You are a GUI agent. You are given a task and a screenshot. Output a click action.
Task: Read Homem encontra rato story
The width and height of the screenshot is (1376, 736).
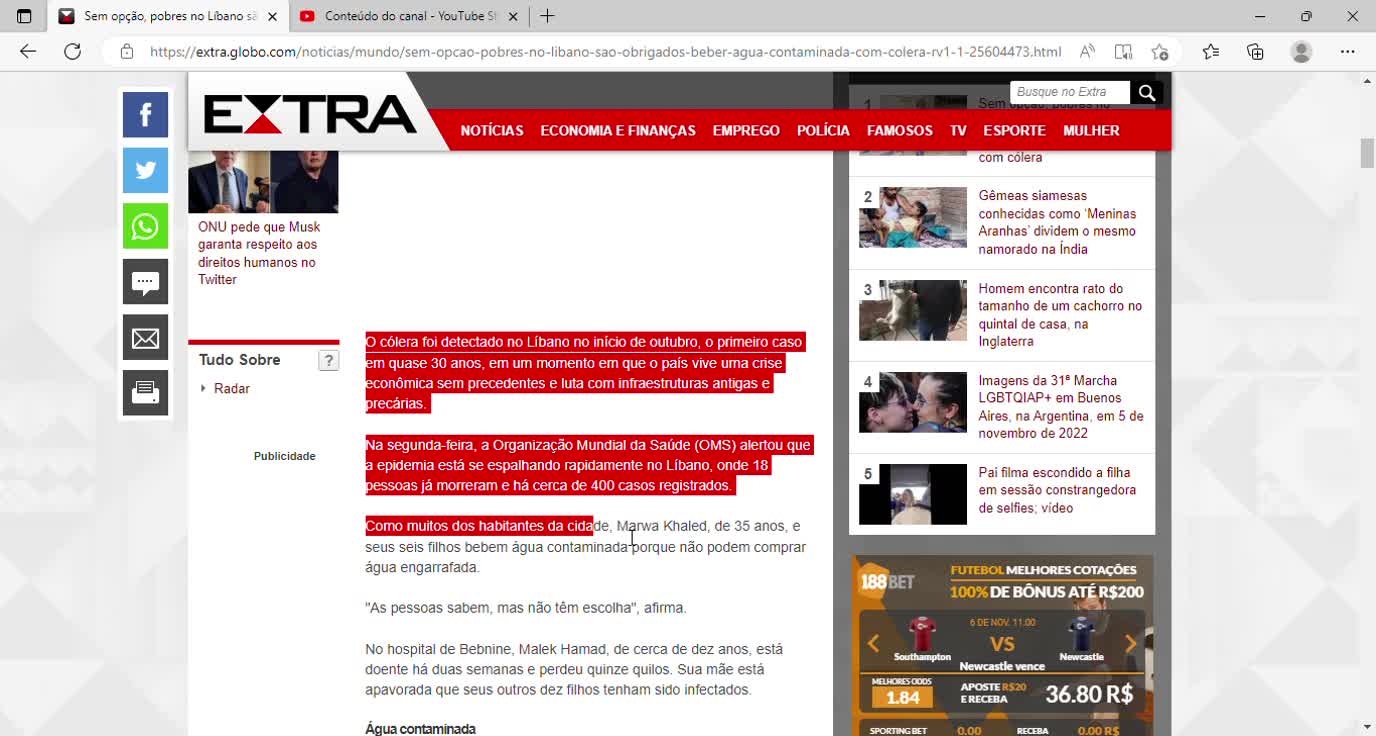tap(1060, 315)
